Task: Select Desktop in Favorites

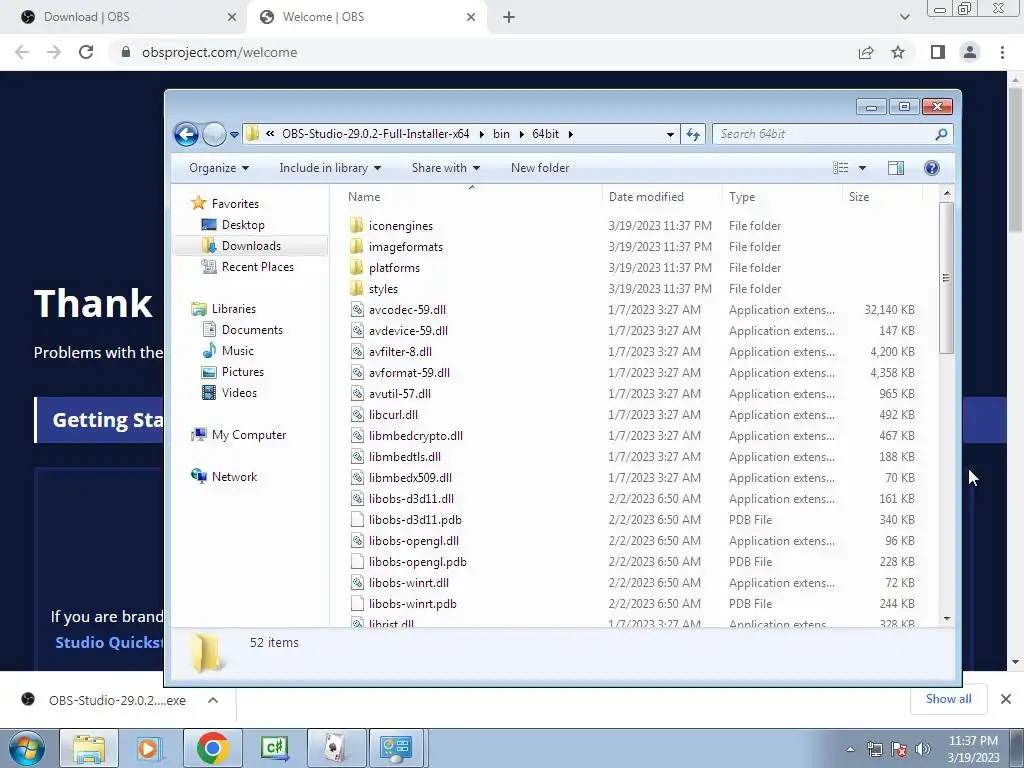Action: (x=243, y=225)
